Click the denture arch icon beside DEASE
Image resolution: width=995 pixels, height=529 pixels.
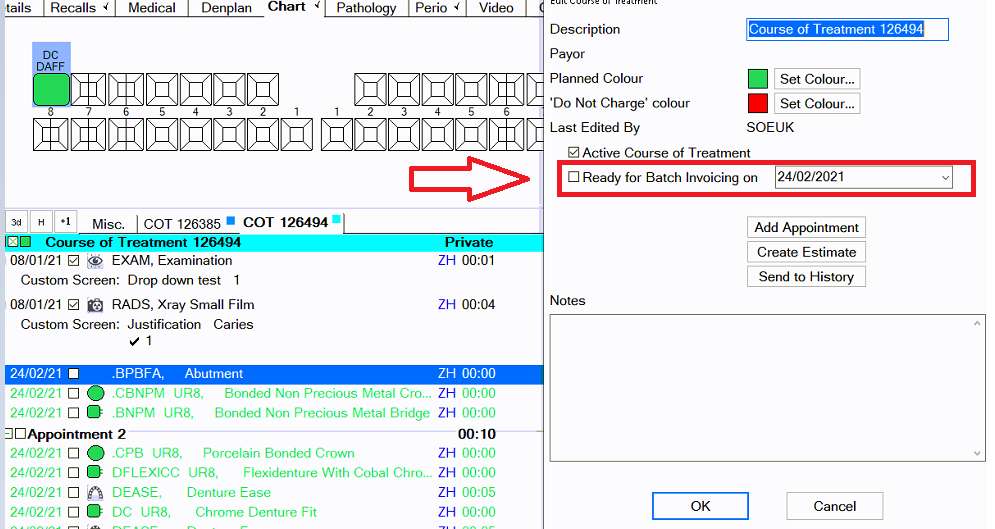96,493
